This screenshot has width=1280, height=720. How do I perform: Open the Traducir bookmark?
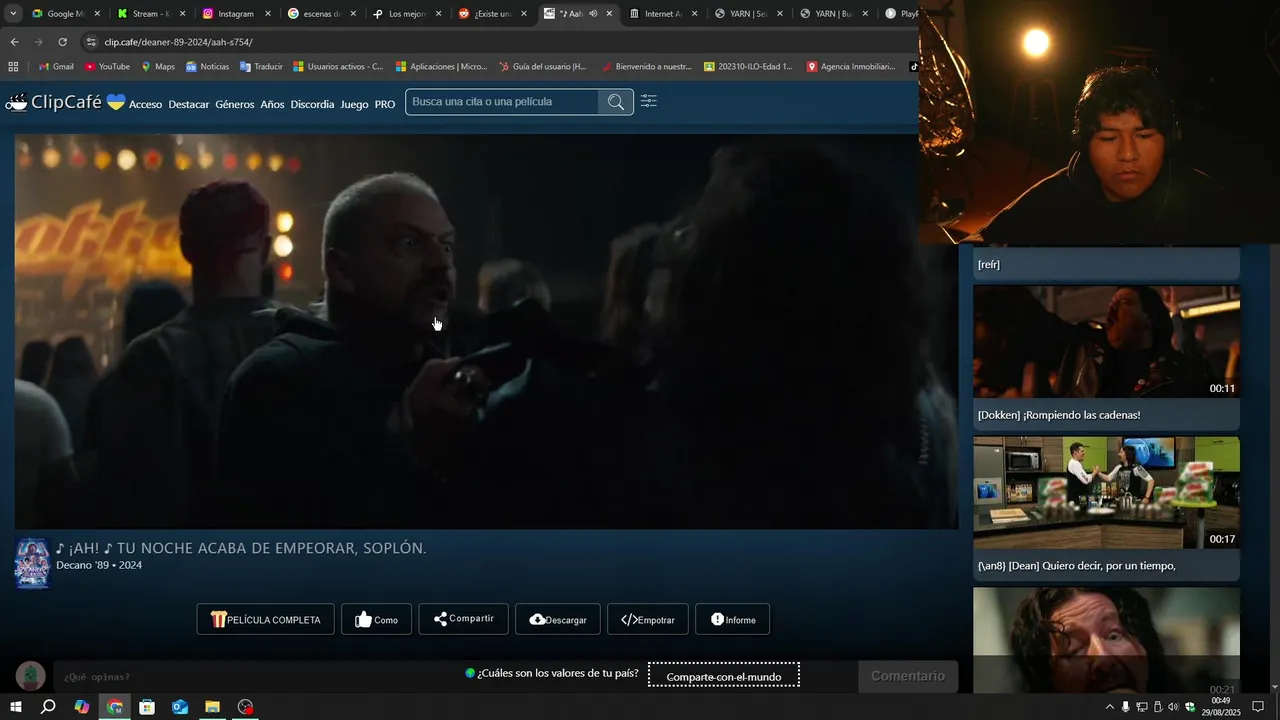click(261, 67)
